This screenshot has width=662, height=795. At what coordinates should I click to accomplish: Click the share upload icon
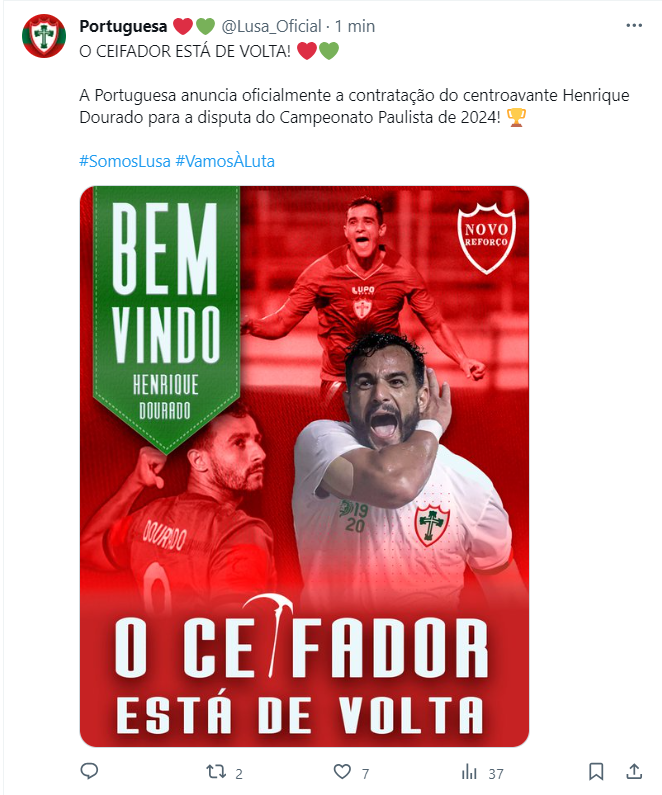point(634,771)
